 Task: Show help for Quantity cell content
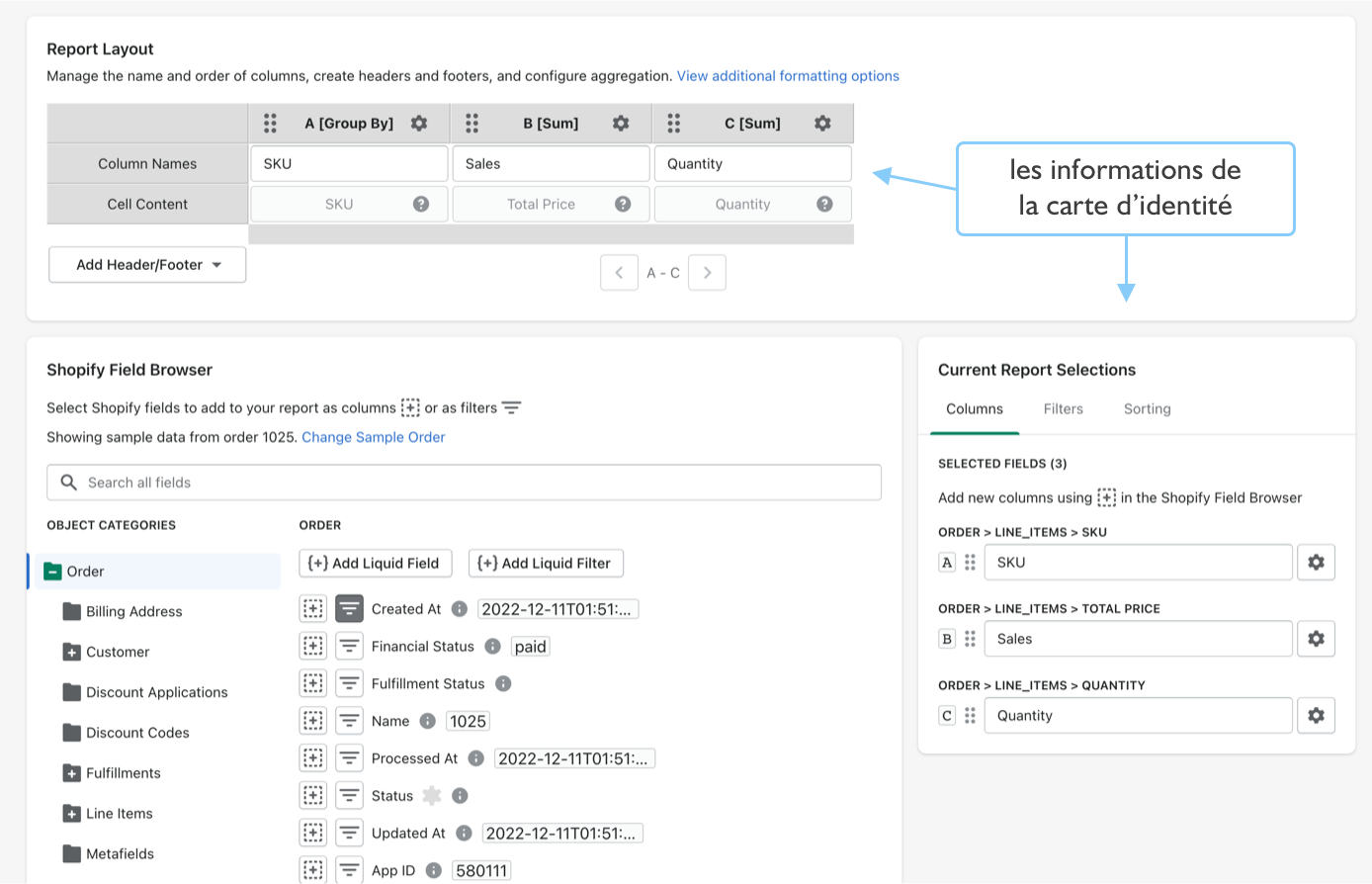824,204
